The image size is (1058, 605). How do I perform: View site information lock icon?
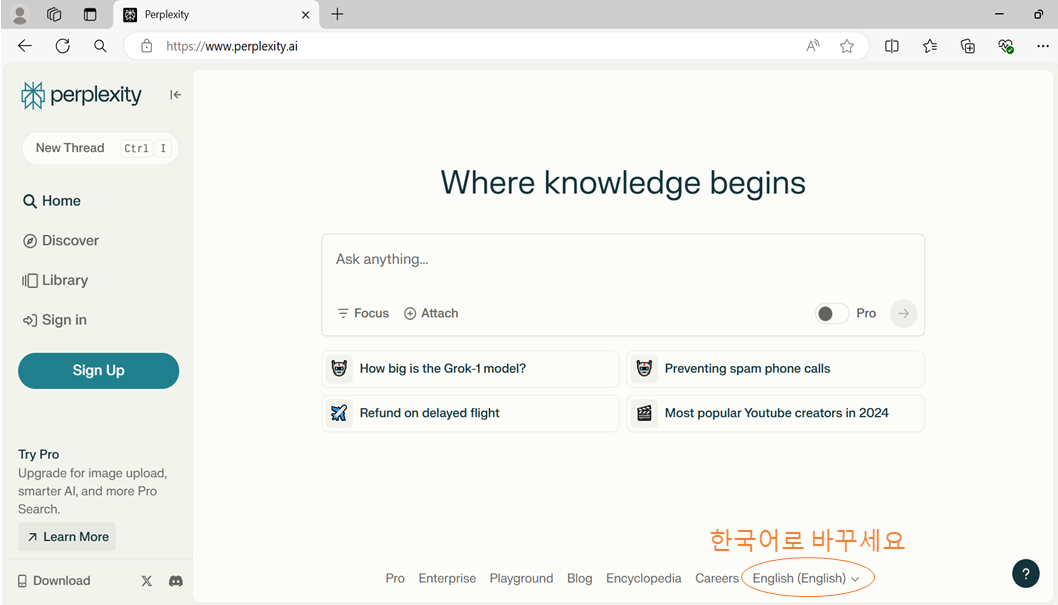[146, 46]
